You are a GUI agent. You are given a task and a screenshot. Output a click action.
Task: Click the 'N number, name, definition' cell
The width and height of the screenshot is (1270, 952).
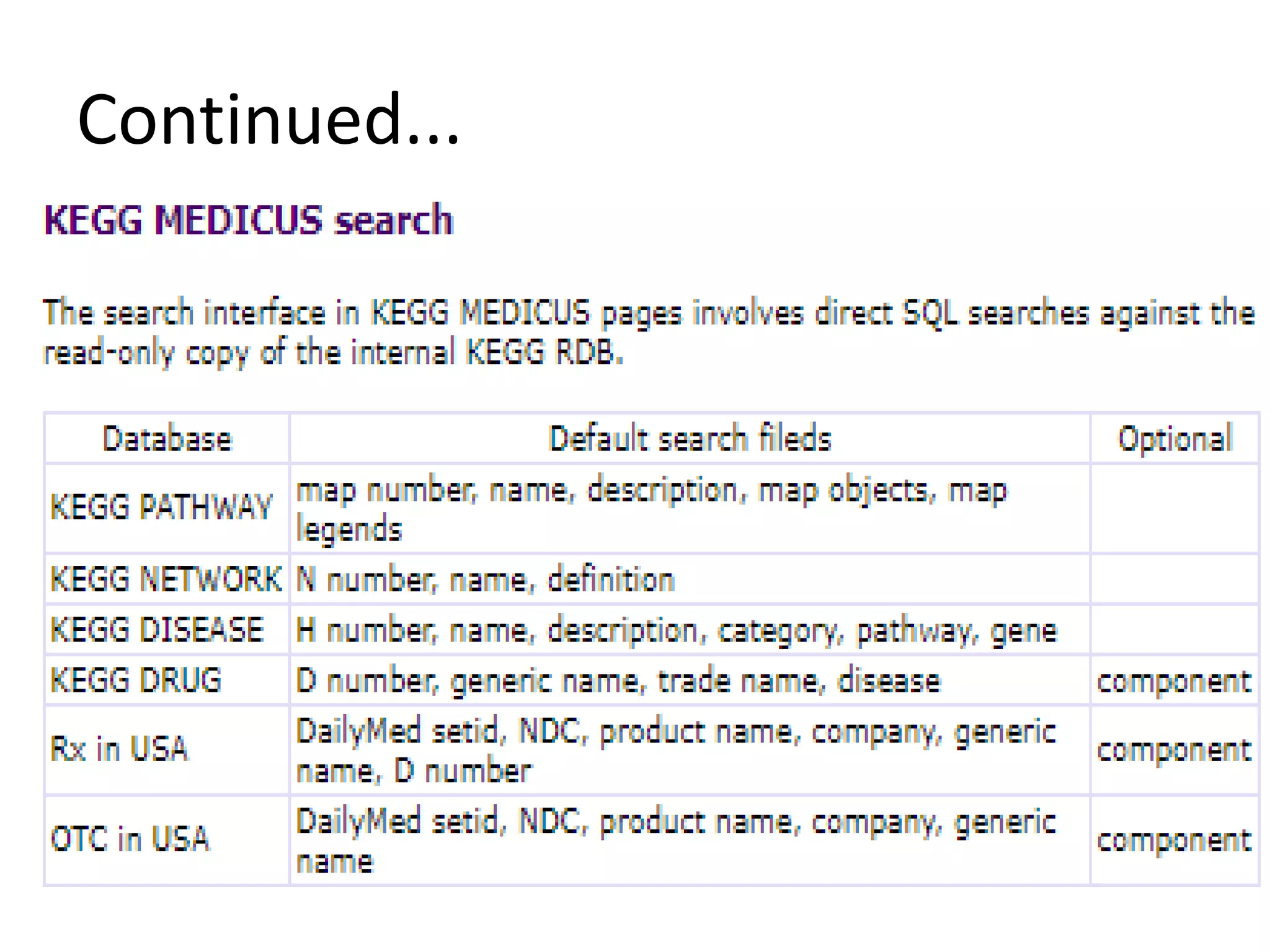click(690, 580)
